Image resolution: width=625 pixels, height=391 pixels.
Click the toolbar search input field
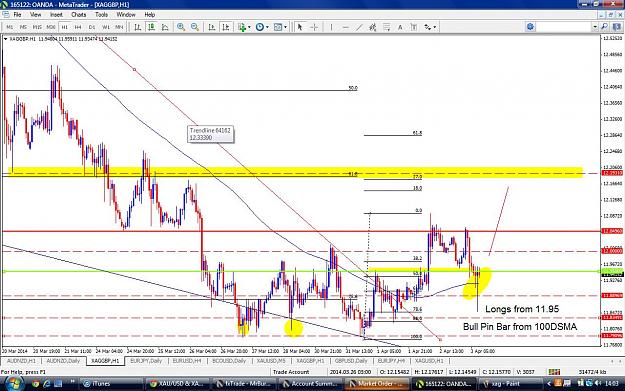tap(563, 27)
